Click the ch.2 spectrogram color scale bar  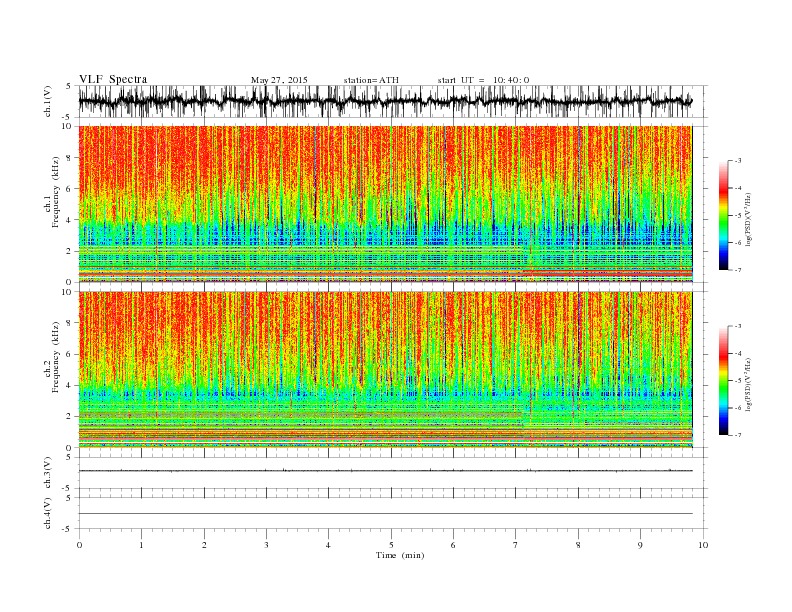[x=724, y=381]
